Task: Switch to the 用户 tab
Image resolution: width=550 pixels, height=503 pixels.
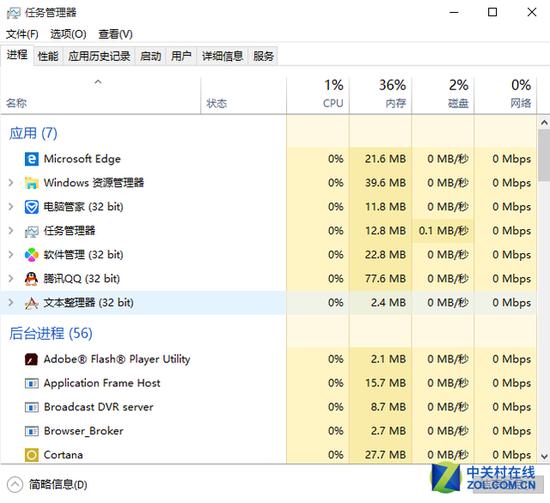Action: pyautogui.click(x=181, y=56)
